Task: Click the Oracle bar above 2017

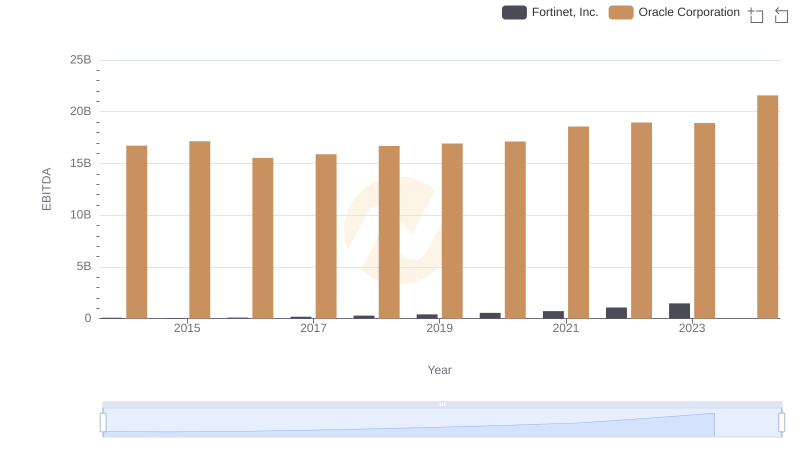Action: point(326,236)
